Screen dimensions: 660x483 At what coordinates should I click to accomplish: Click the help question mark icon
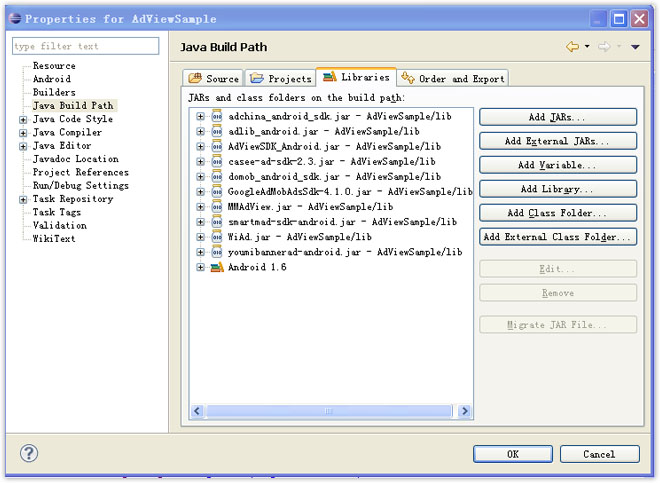29,453
